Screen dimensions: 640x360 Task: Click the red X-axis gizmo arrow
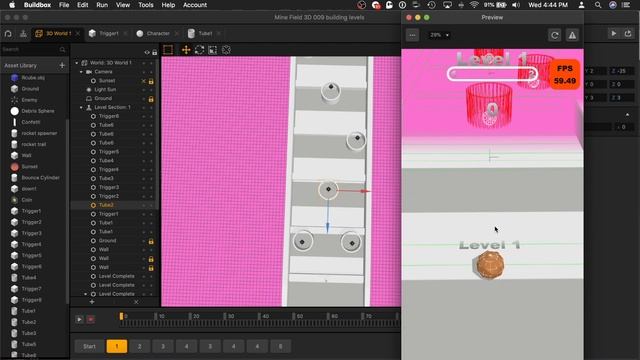click(364, 191)
